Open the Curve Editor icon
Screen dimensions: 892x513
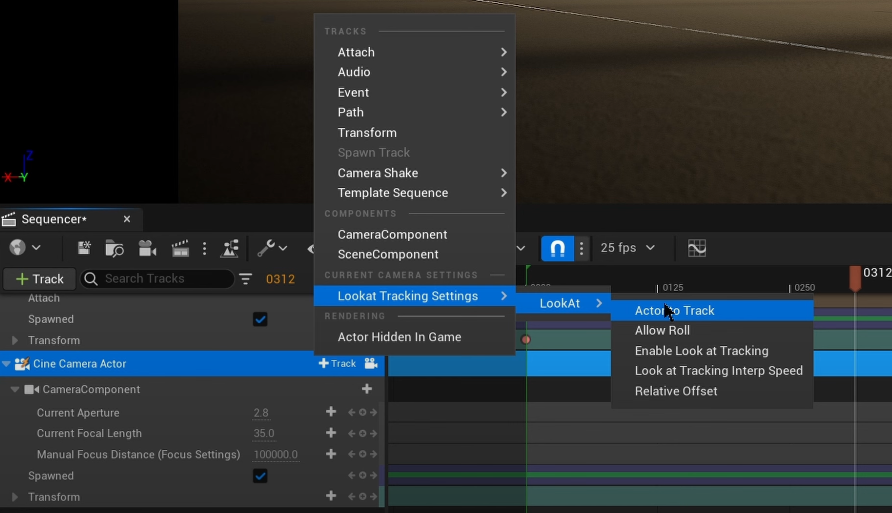(697, 248)
